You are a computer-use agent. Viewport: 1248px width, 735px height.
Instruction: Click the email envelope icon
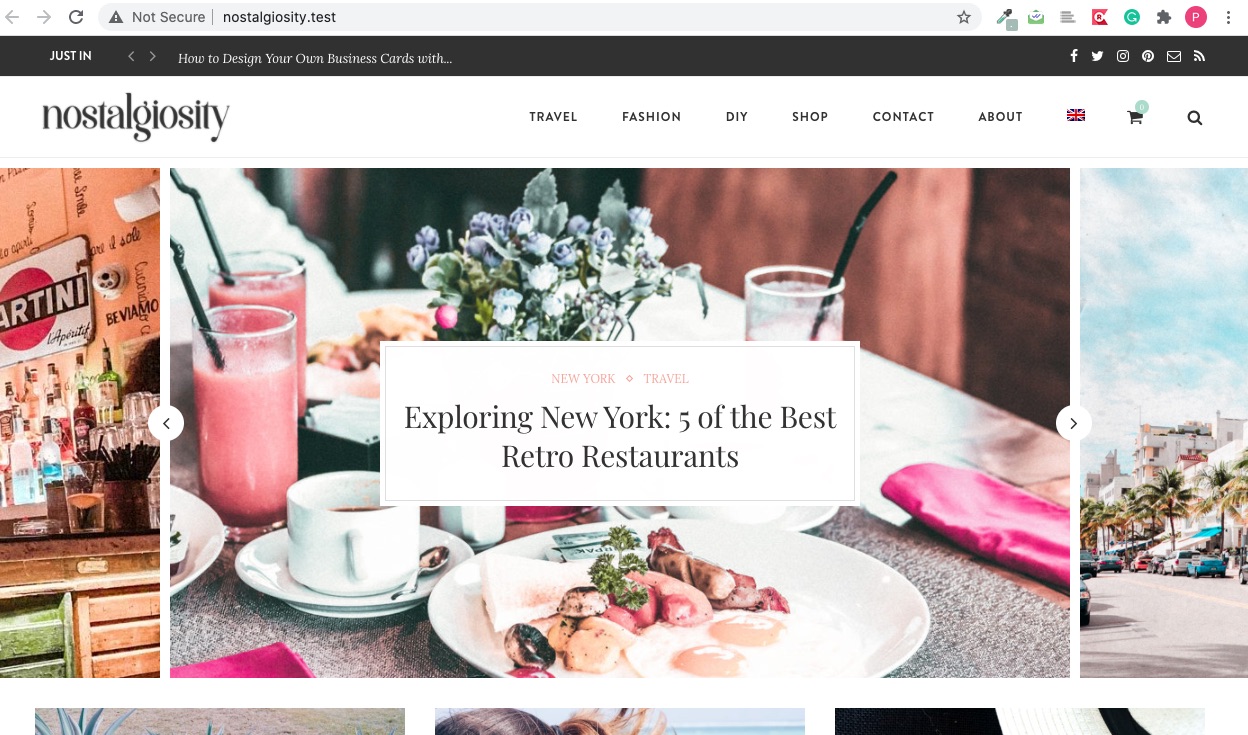coord(1174,57)
